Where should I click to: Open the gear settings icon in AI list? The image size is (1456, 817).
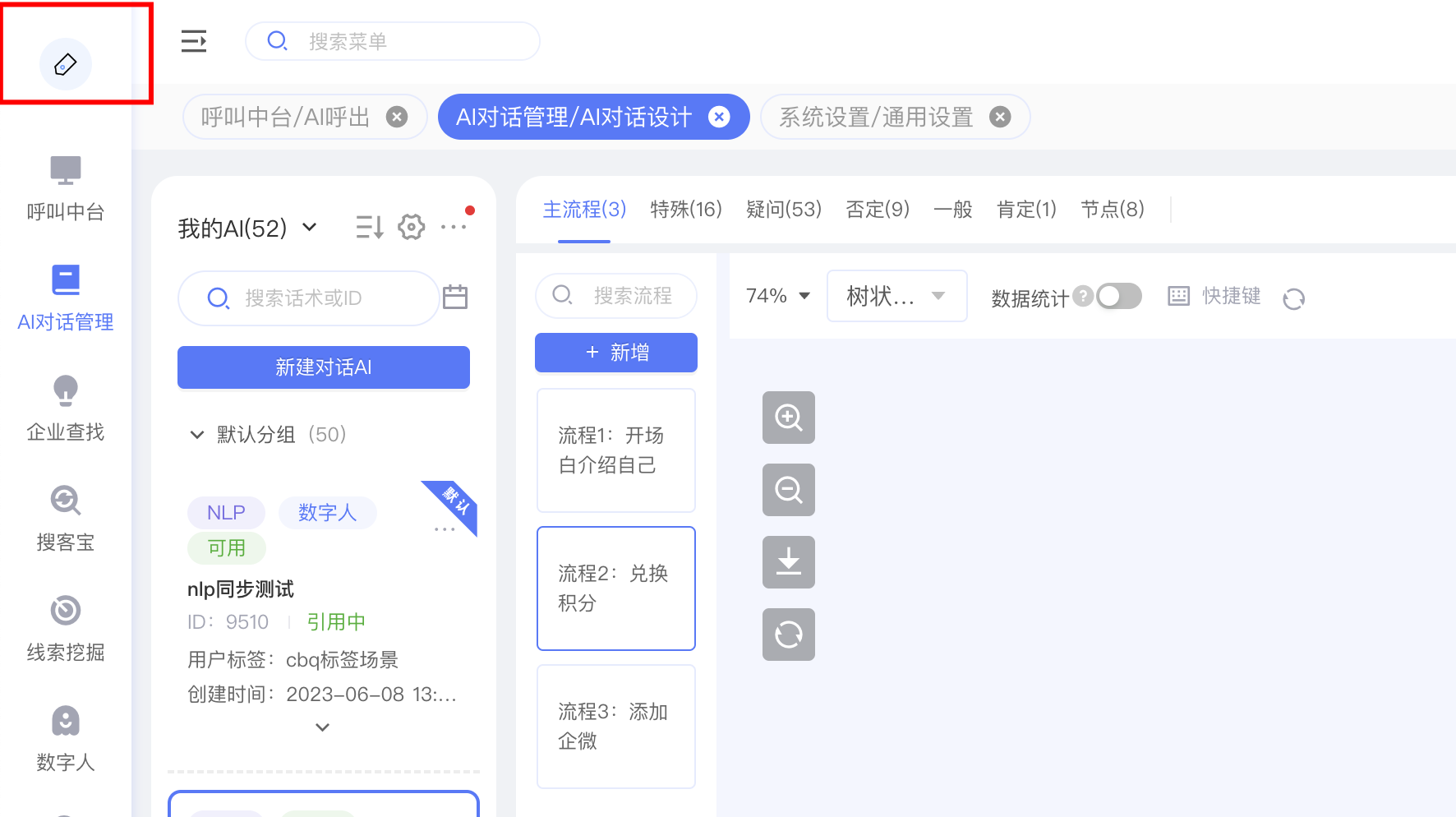[x=412, y=227]
